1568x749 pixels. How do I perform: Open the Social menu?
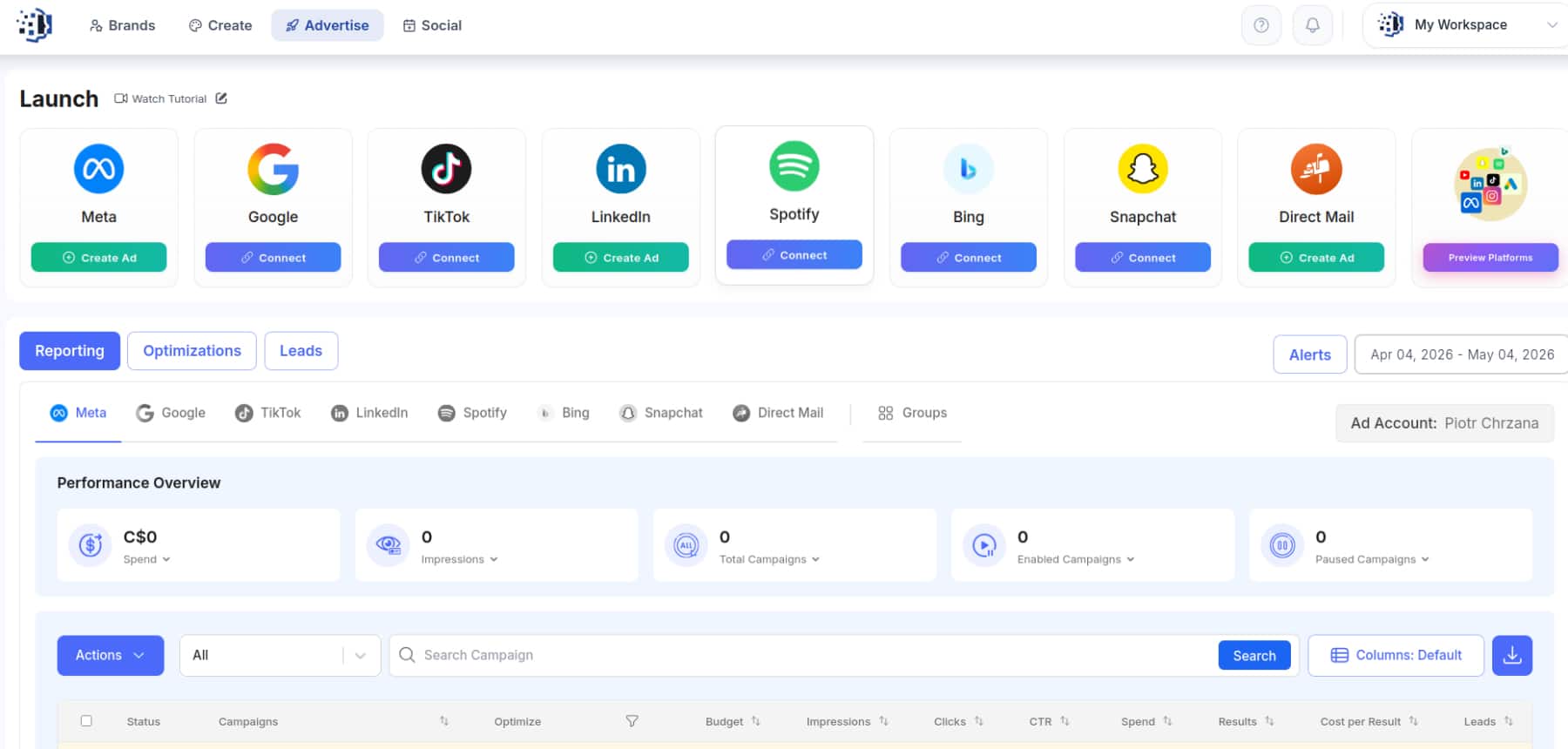(432, 25)
